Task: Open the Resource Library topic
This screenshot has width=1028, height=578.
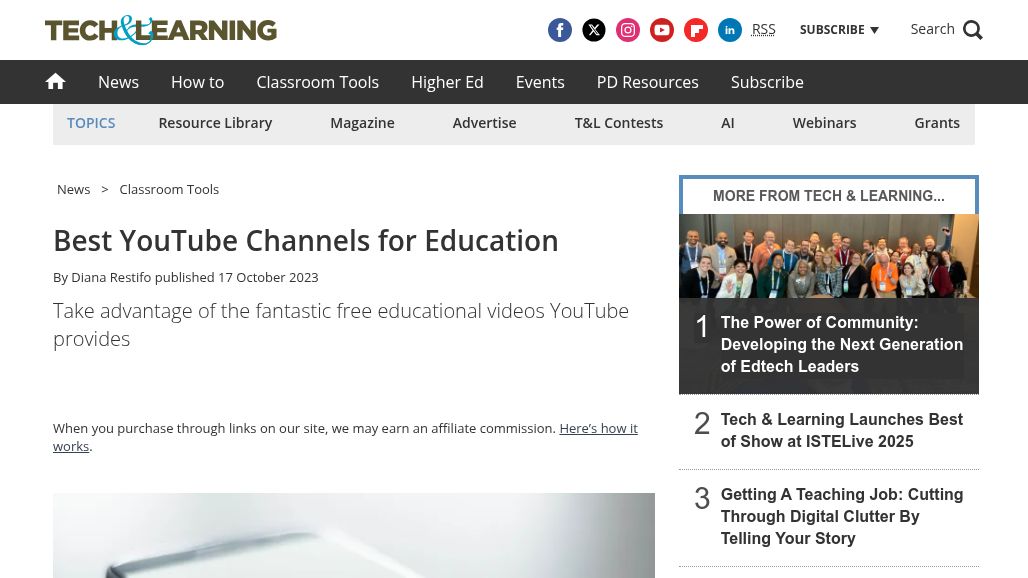Action: (215, 123)
